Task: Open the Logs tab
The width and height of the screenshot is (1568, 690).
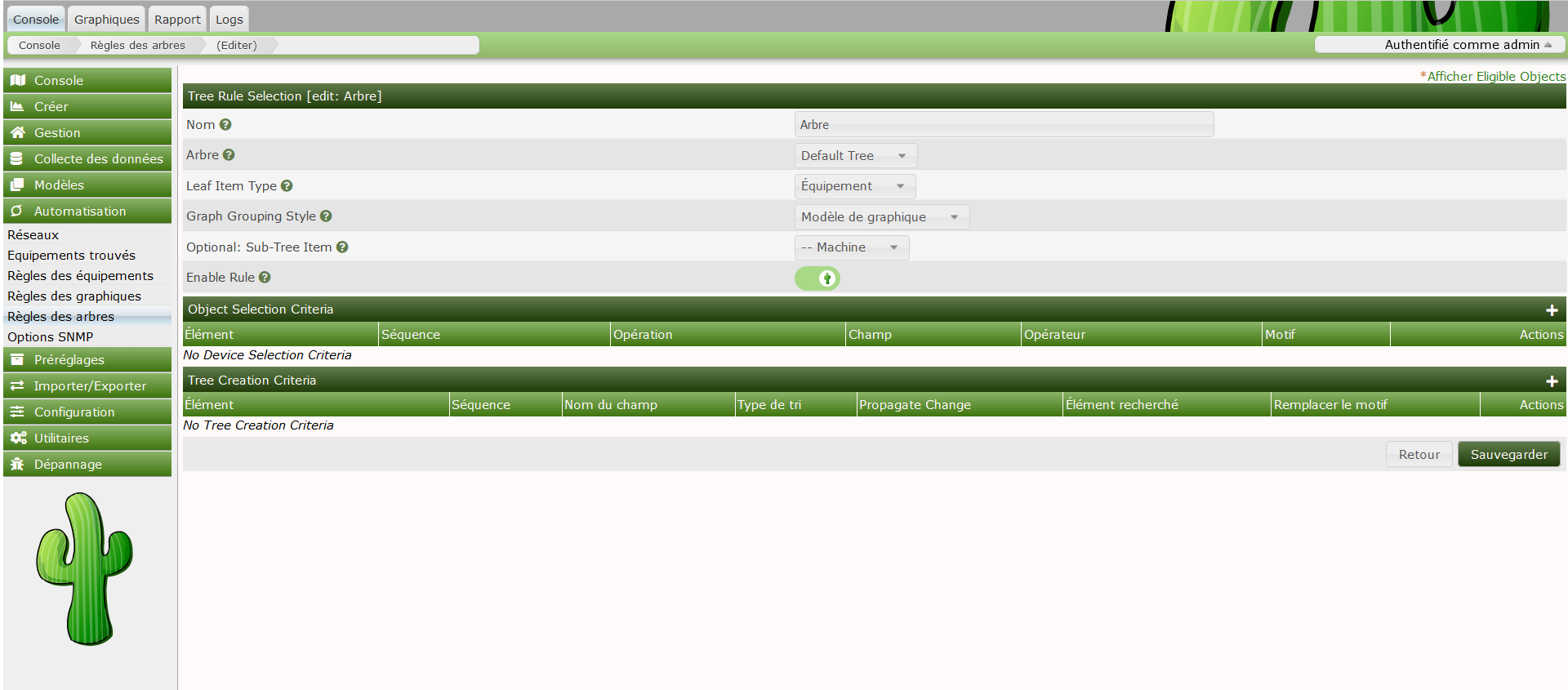Action: 229,20
